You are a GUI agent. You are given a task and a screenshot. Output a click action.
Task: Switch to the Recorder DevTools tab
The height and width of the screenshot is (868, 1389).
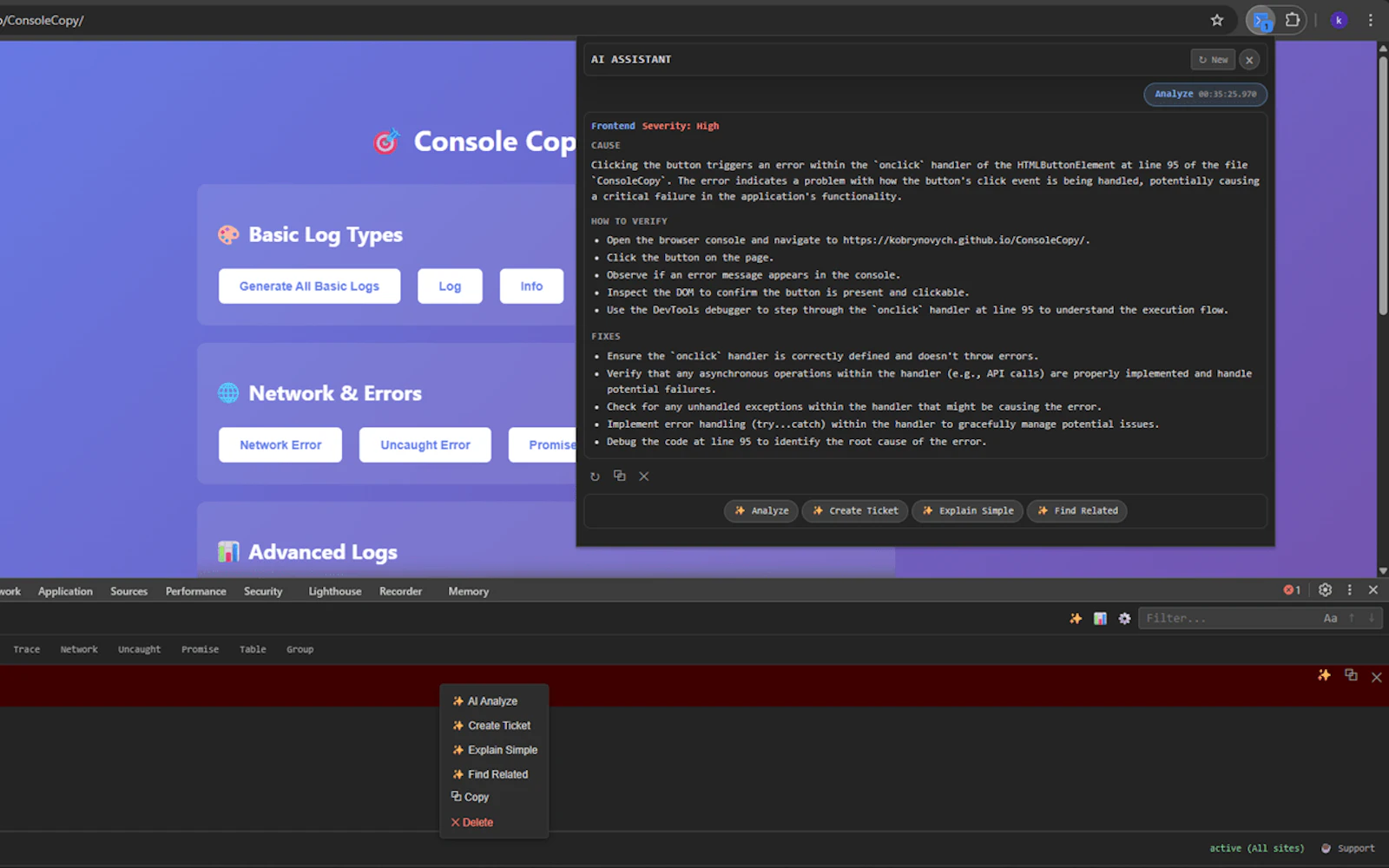point(400,591)
